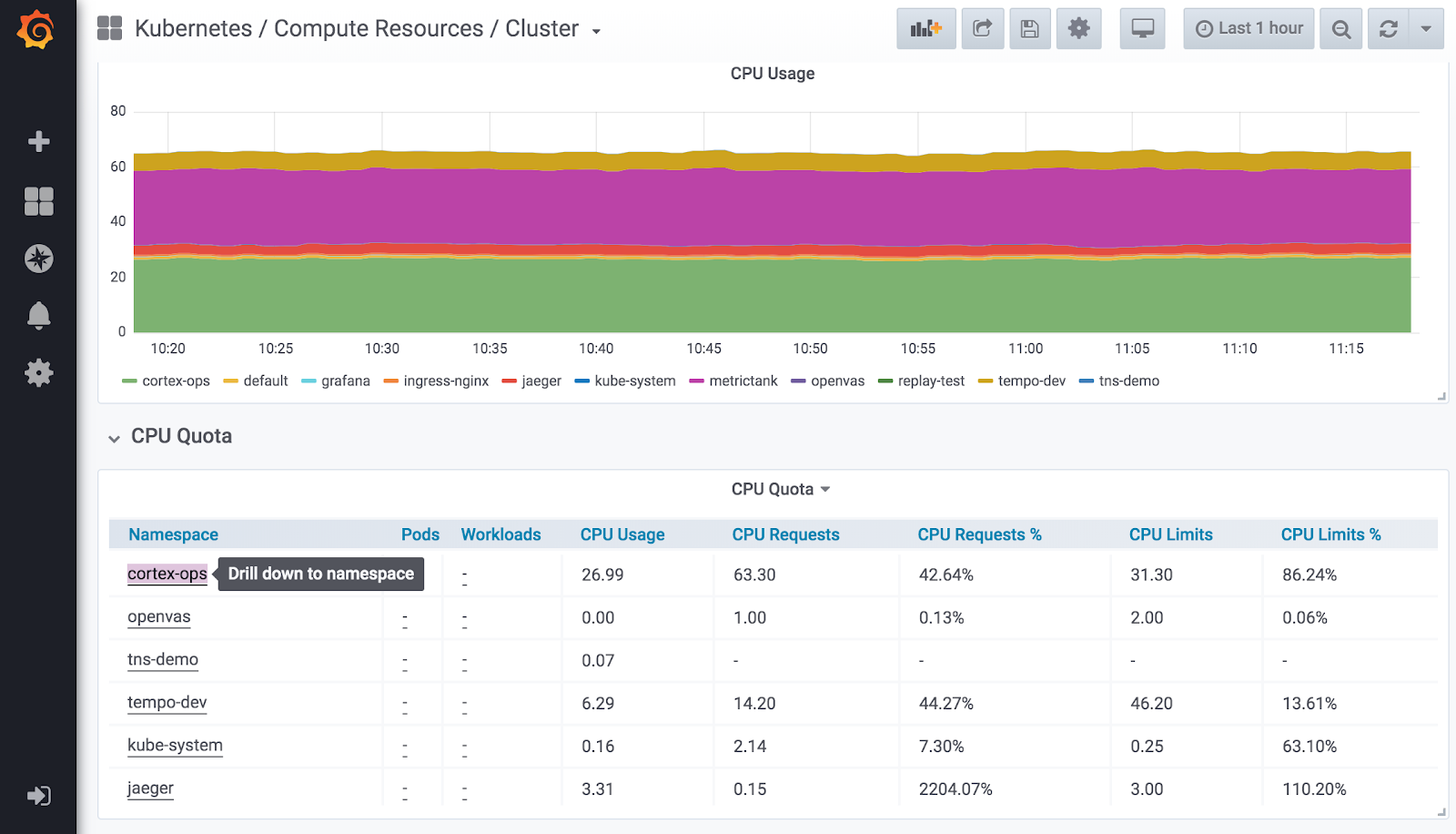The height and width of the screenshot is (834, 1456).
Task: Open the dashboard title dropdown
Action: (596, 31)
